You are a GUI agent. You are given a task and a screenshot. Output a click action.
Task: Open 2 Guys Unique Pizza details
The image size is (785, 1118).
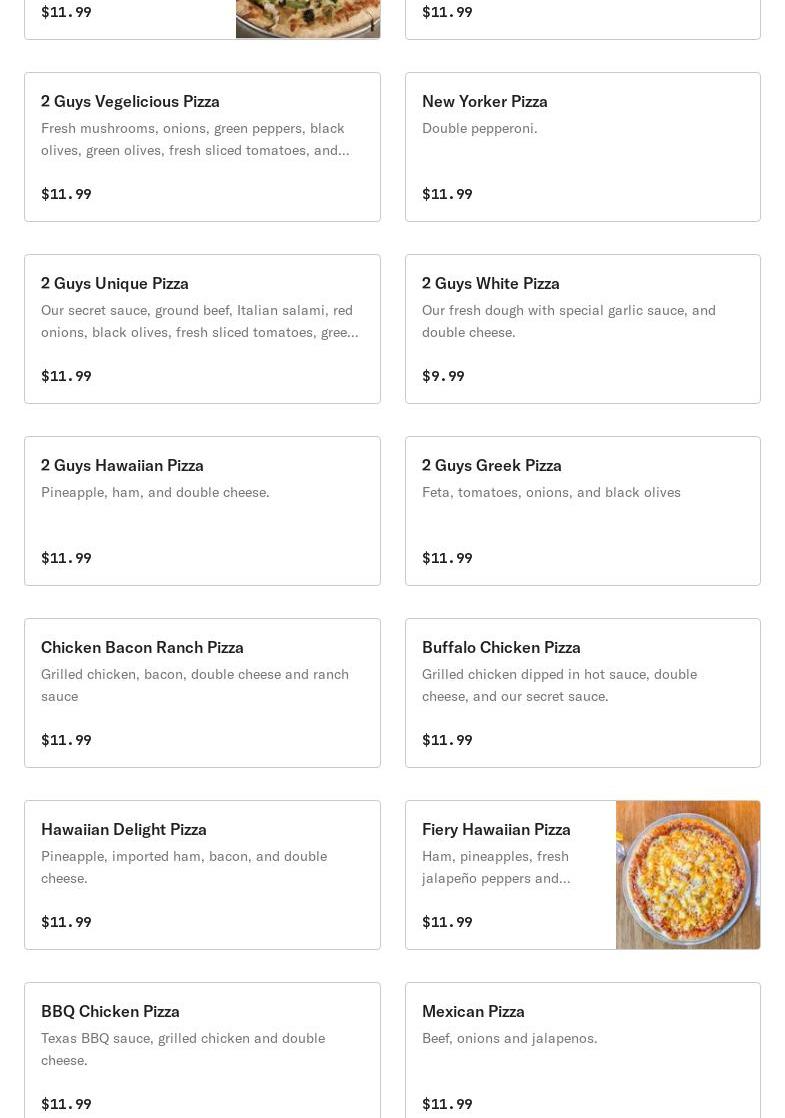click(x=202, y=329)
